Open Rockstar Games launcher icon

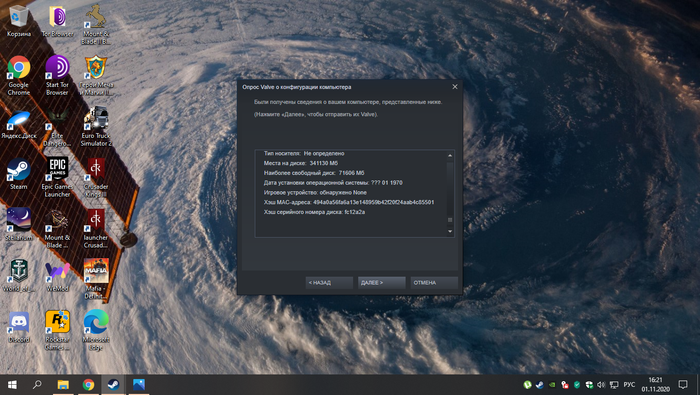(57, 330)
